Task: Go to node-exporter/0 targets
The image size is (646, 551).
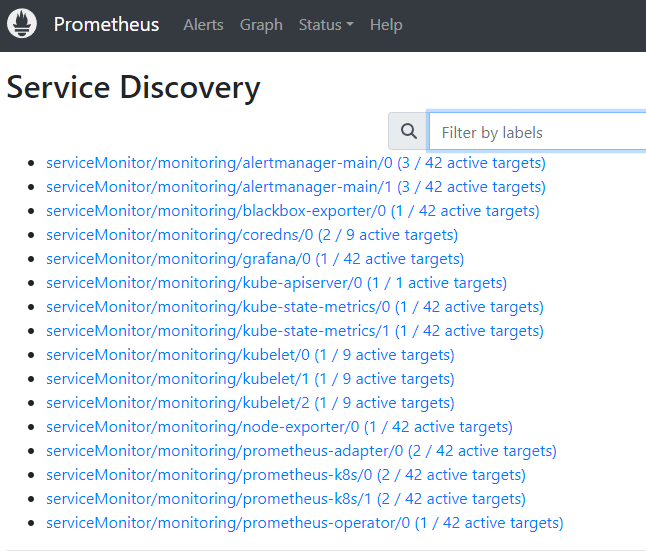Action: 279,427
